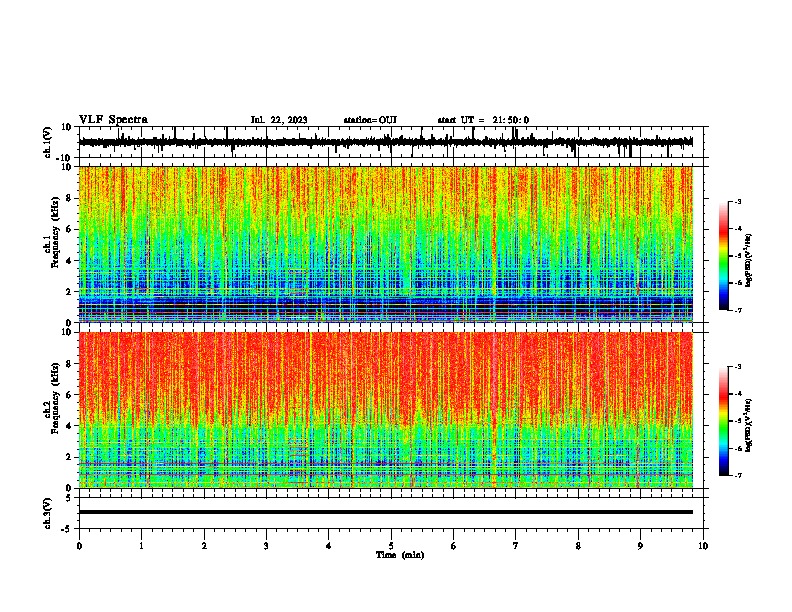Click the ch.3 flat black voltage trace
The image size is (792, 612).
point(386,512)
